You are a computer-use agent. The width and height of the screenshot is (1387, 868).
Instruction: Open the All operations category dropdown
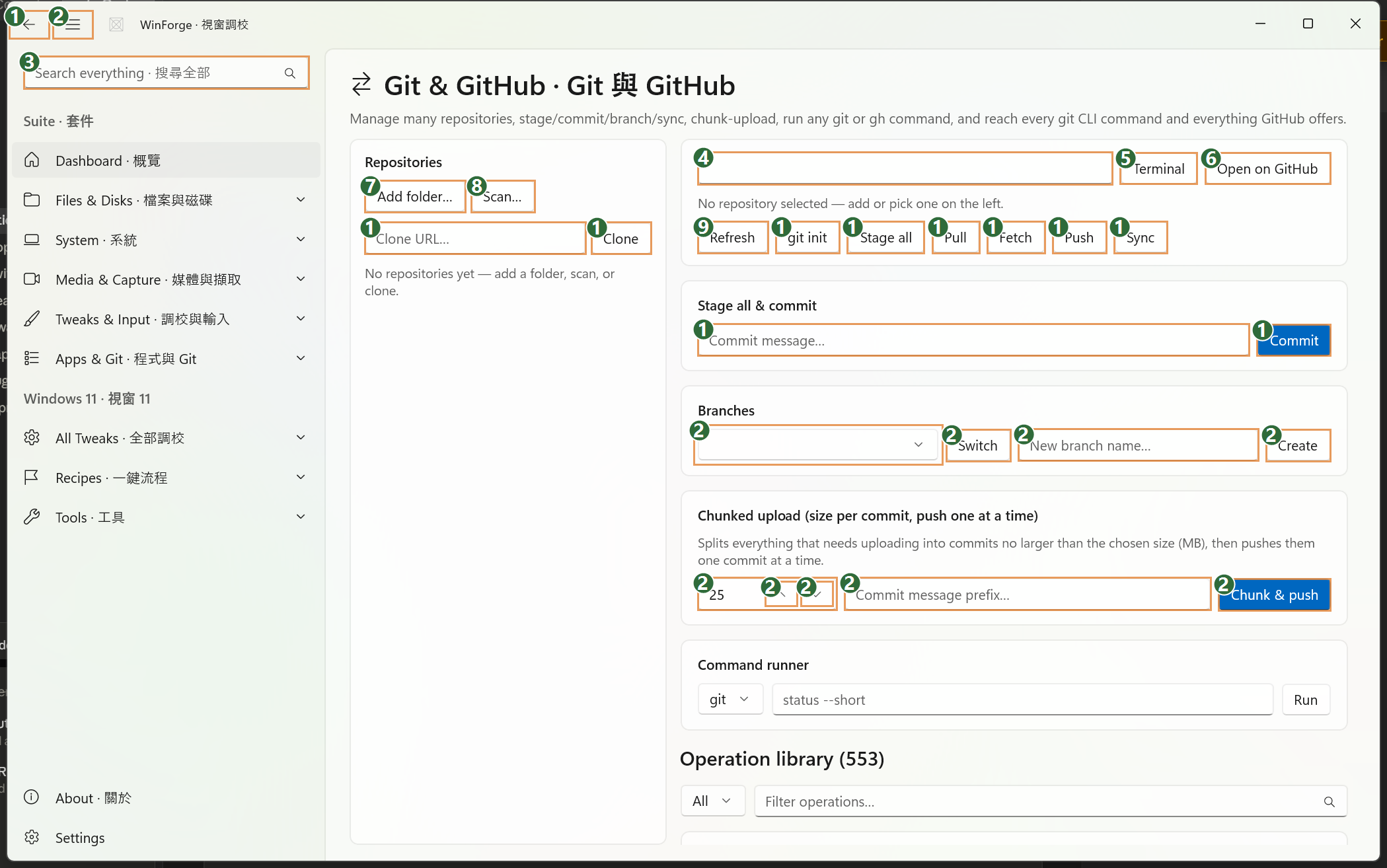click(x=713, y=801)
